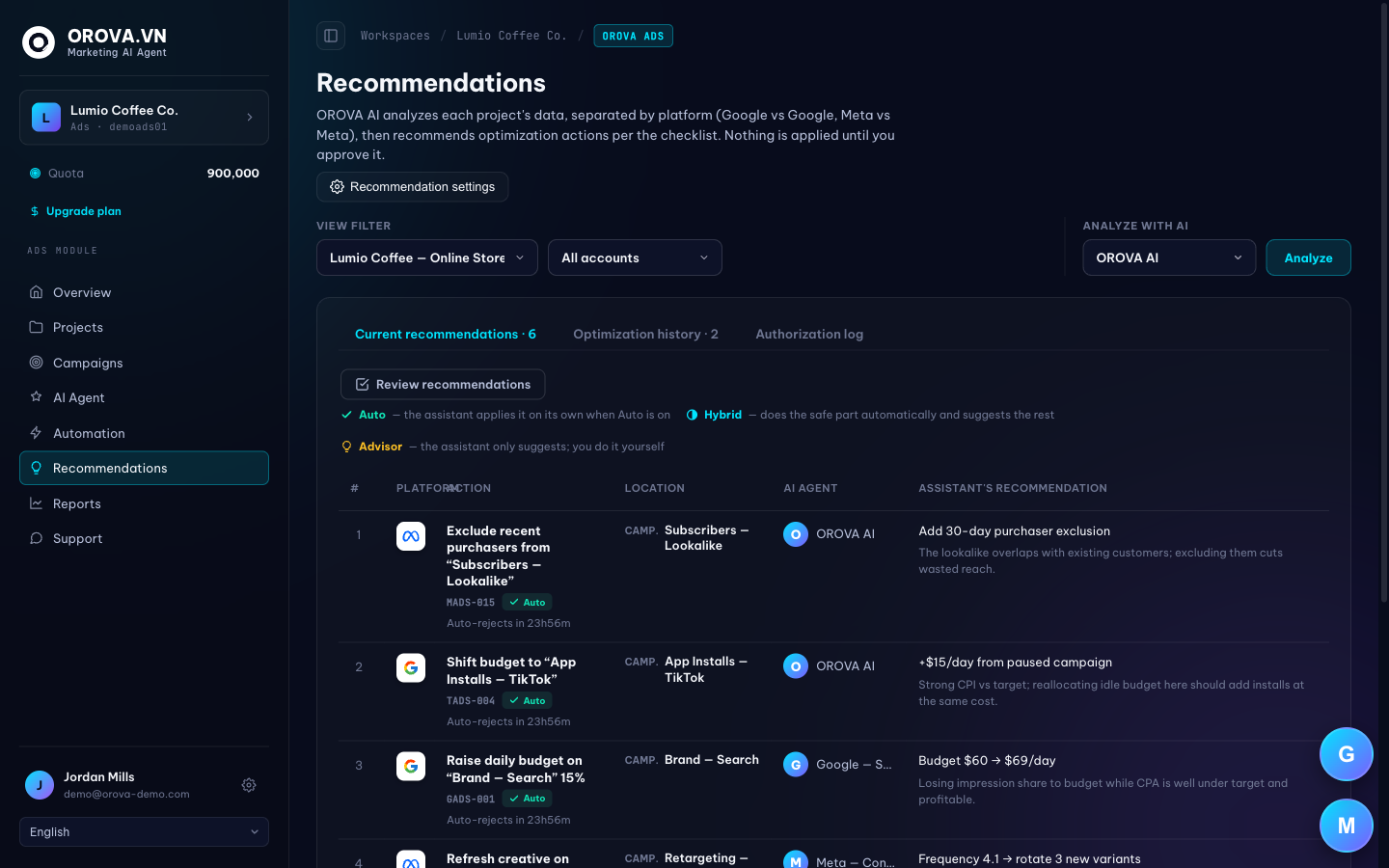This screenshot has width=1389, height=868.
Task: Open the All accounts dropdown
Action: pyautogui.click(x=635, y=258)
